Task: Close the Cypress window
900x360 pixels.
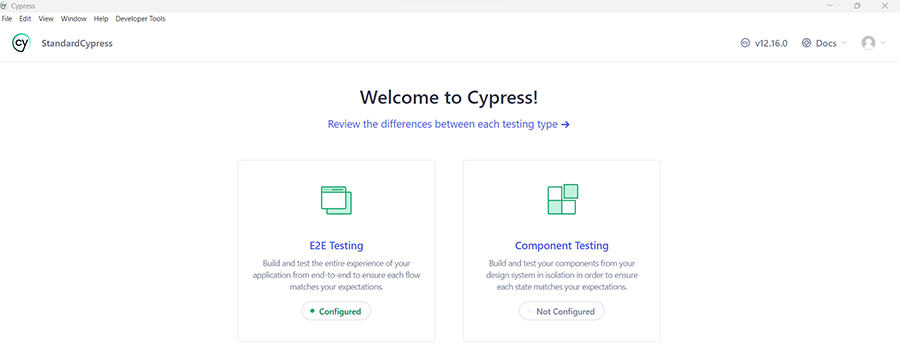Action: [x=884, y=6]
